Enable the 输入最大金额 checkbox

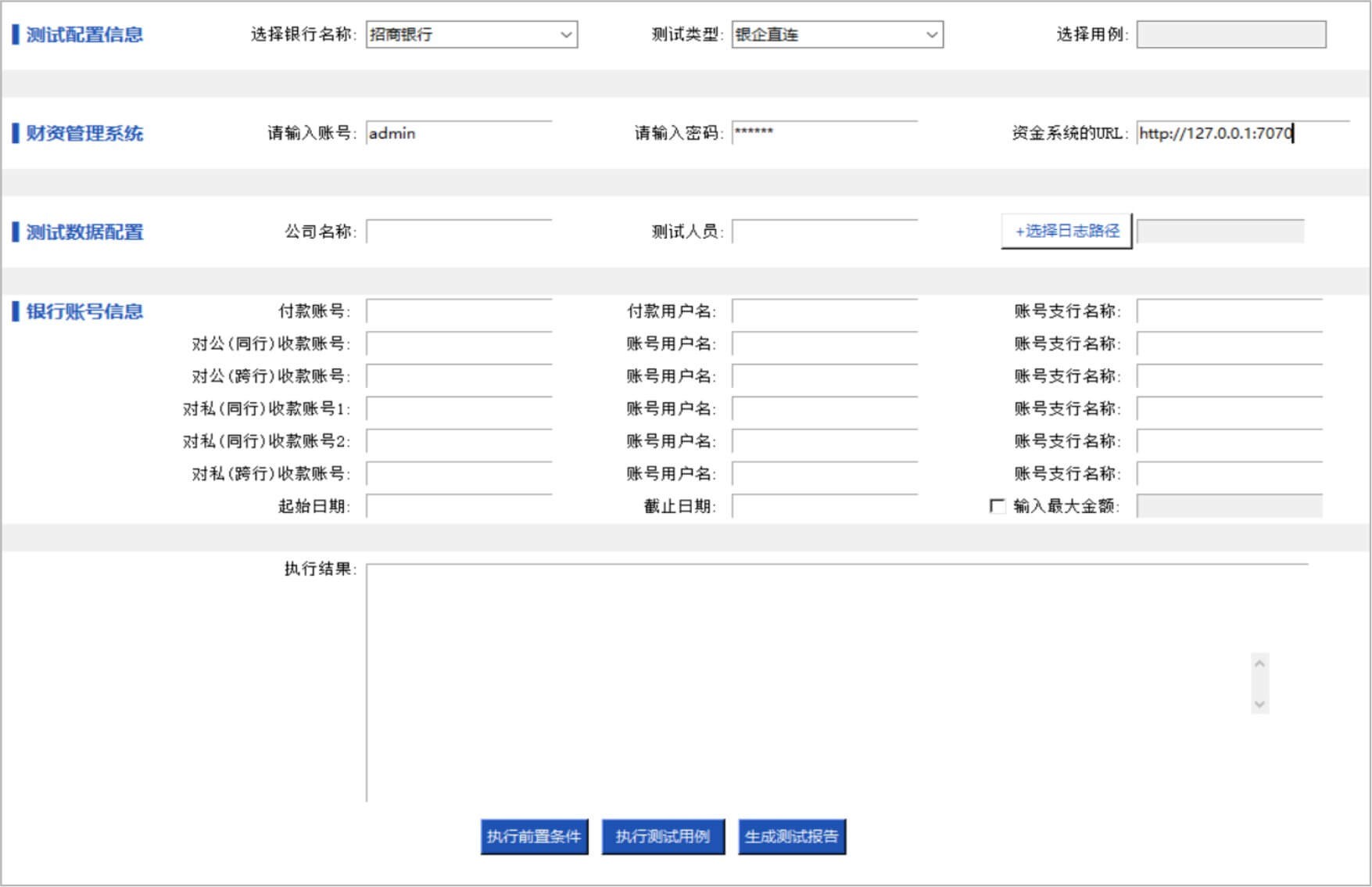click(997, 506)
